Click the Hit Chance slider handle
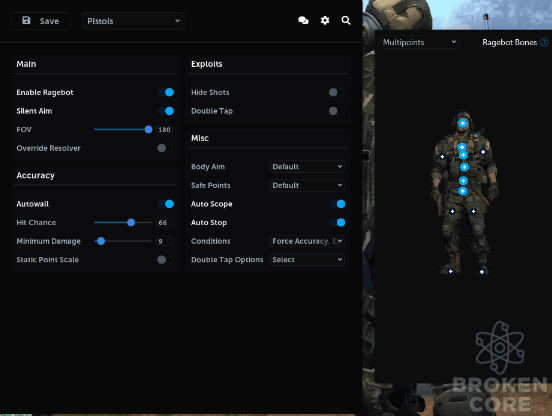 131,222
